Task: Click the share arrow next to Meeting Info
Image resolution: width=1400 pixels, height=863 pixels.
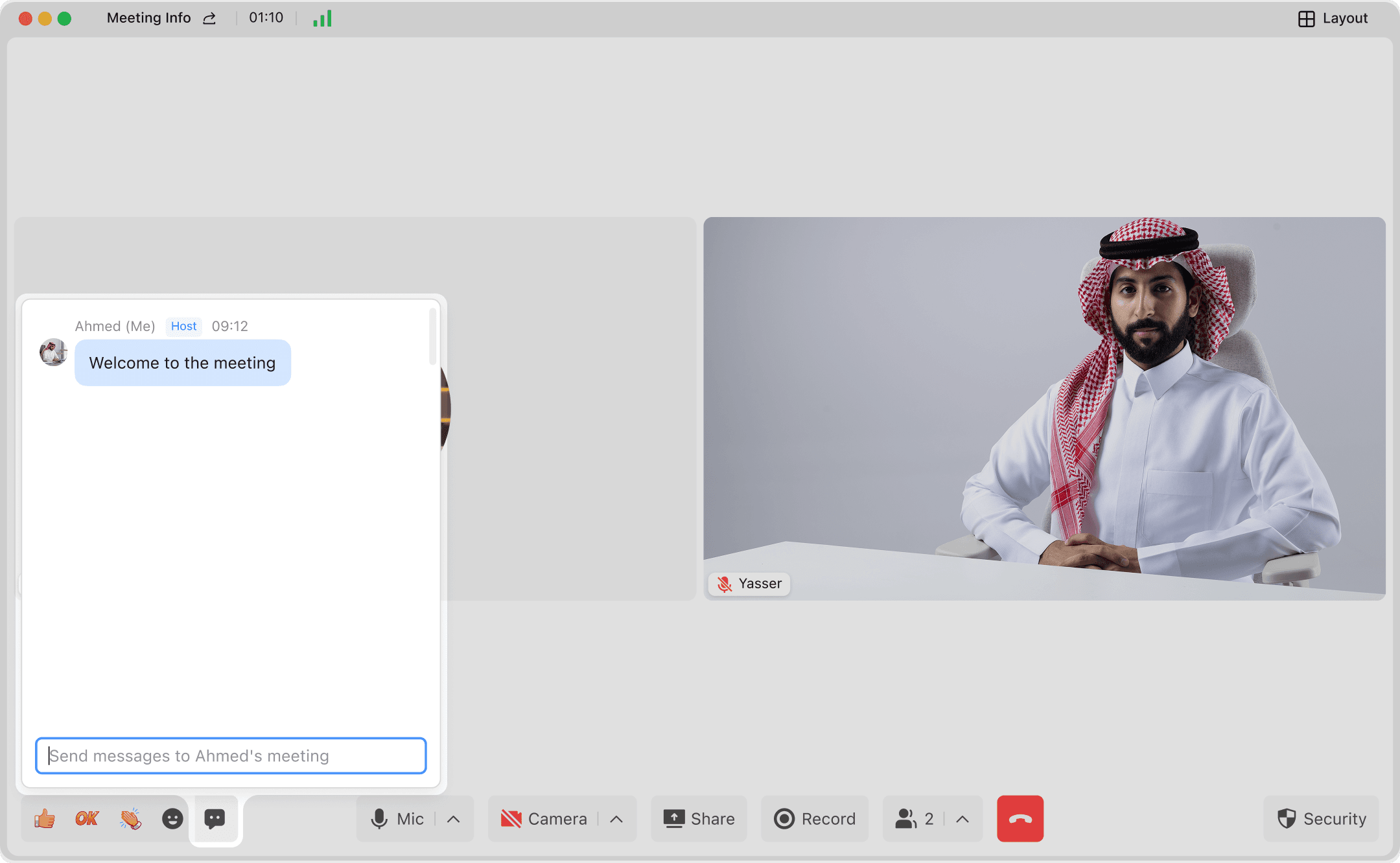Action: pos(209,18)
